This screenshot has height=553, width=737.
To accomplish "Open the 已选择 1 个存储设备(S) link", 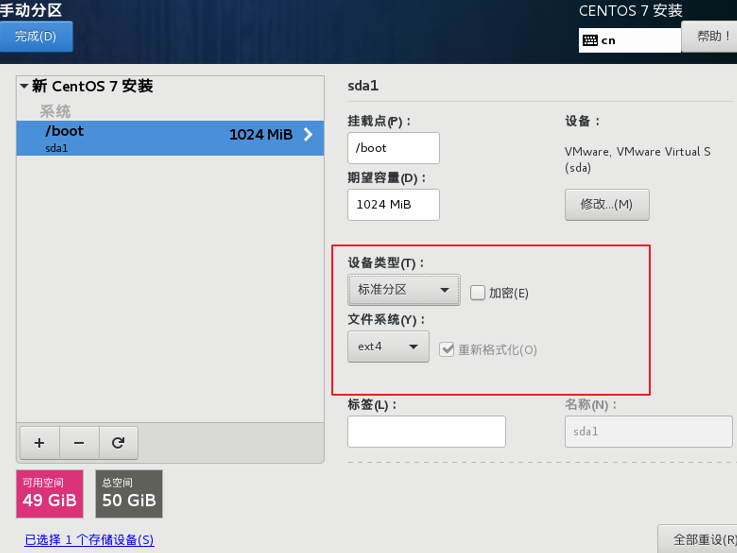I will [x=89, y=540].
